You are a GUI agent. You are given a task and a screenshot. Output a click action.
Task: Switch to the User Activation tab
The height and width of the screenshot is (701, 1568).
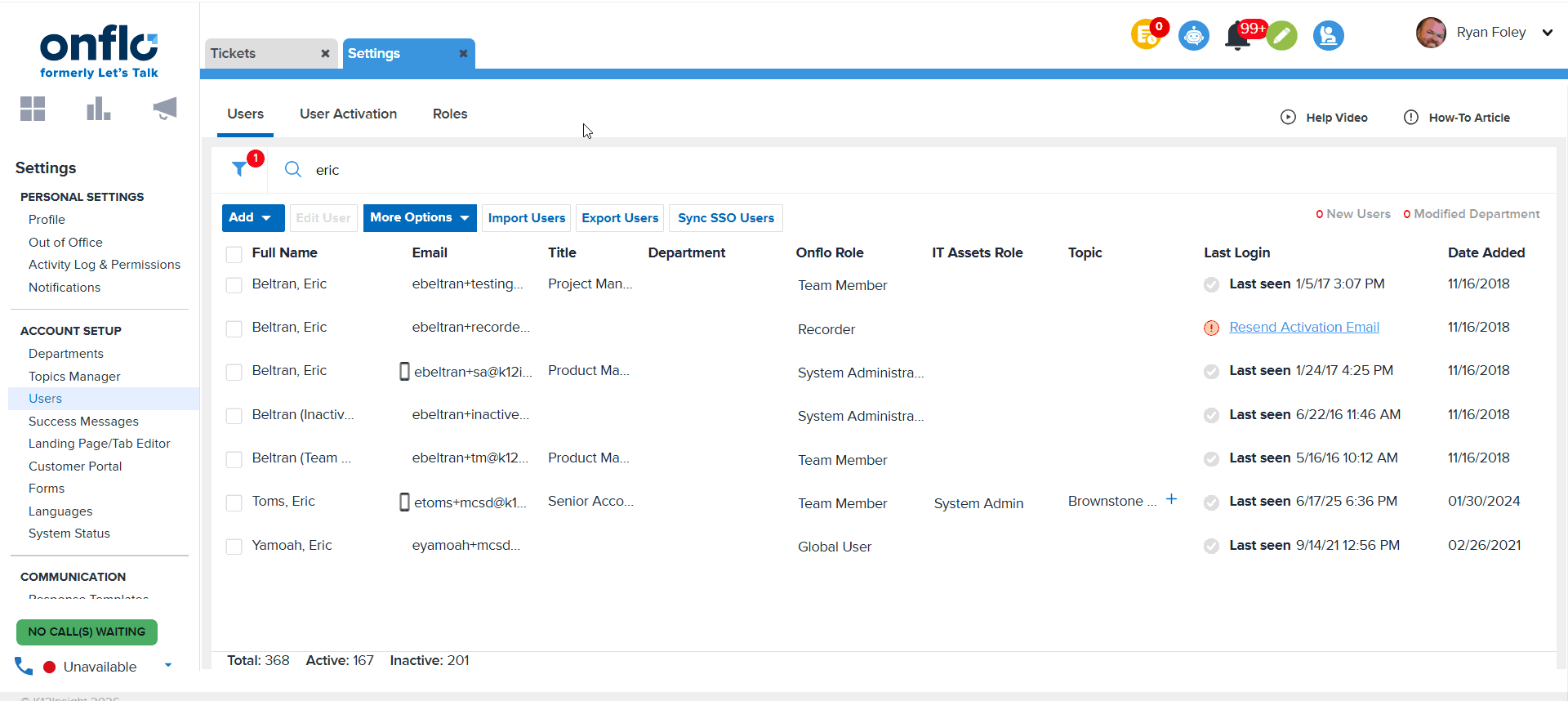[348, 114]
